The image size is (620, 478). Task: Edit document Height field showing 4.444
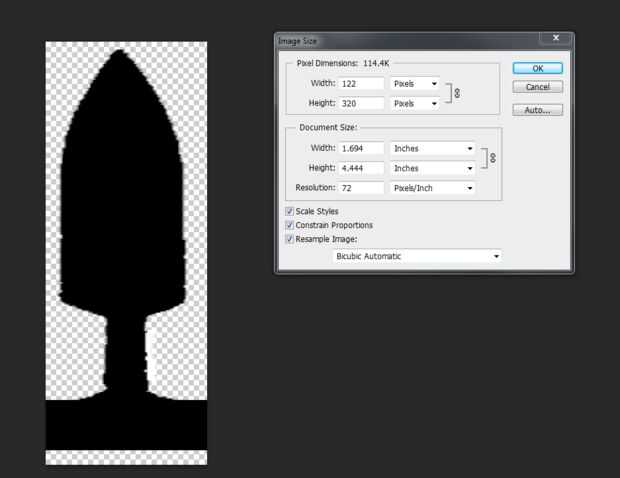361,168
